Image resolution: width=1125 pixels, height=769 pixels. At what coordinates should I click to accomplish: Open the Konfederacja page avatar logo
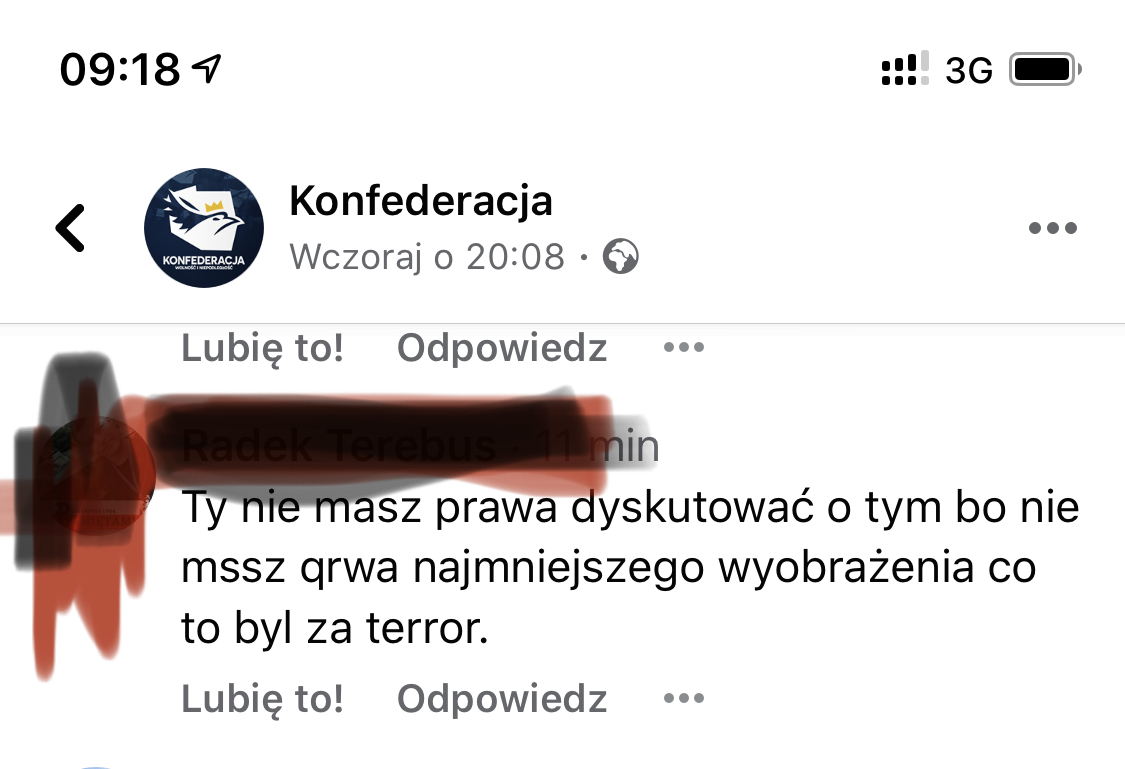point(204,228)
